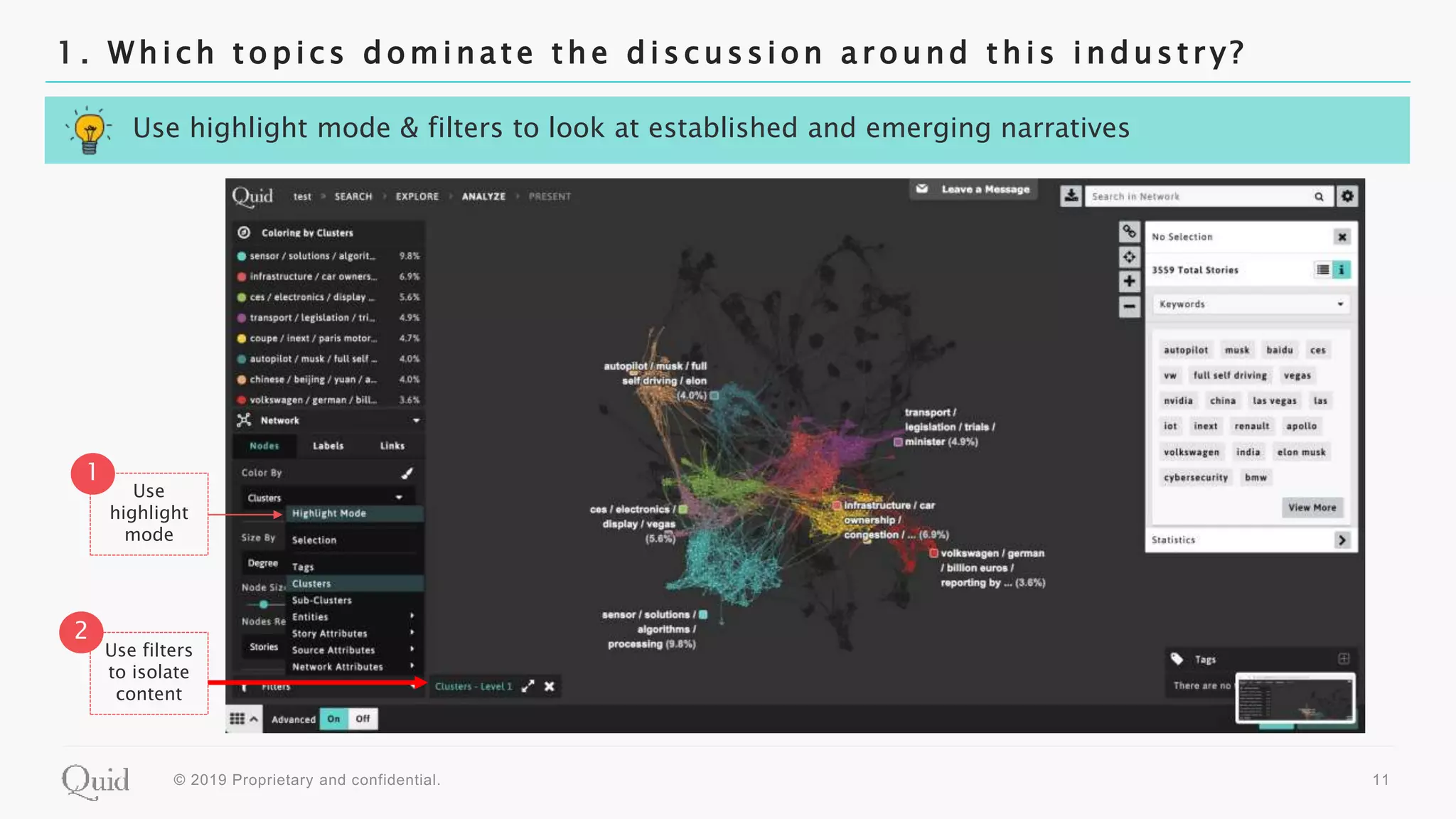This screenshot has width=1456, height=819.
Task: Click the Network graph icon
Action: [x=244, y=420]
